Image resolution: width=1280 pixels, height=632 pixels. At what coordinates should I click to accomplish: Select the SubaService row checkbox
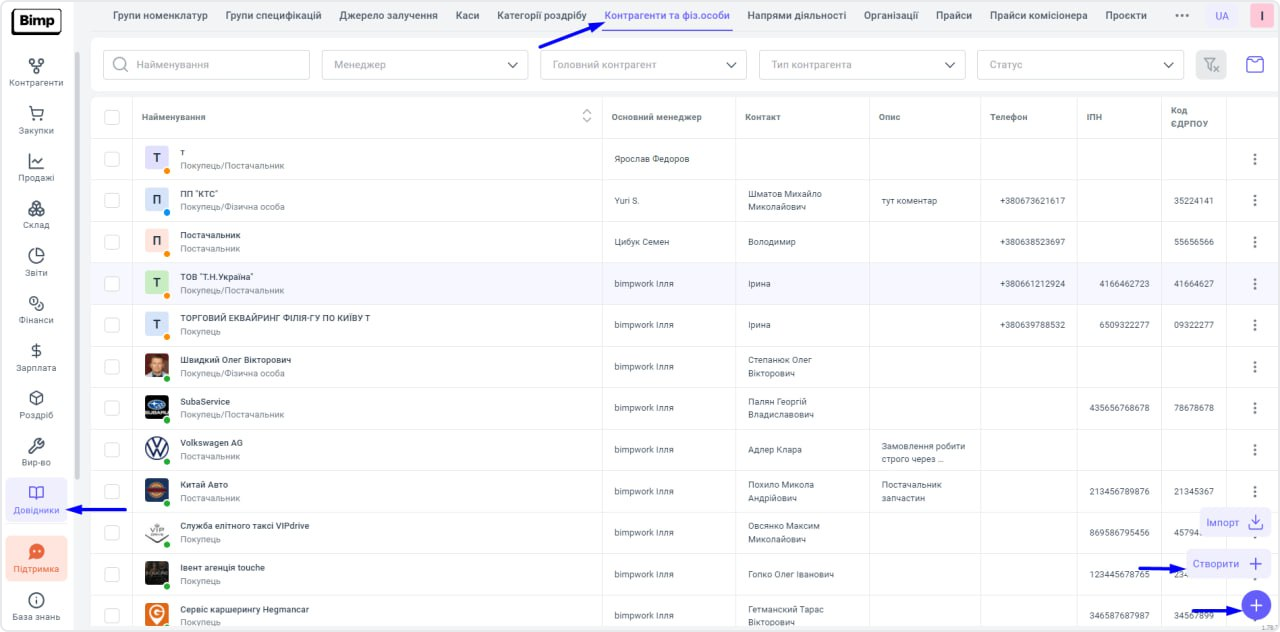tap(112, 408)
